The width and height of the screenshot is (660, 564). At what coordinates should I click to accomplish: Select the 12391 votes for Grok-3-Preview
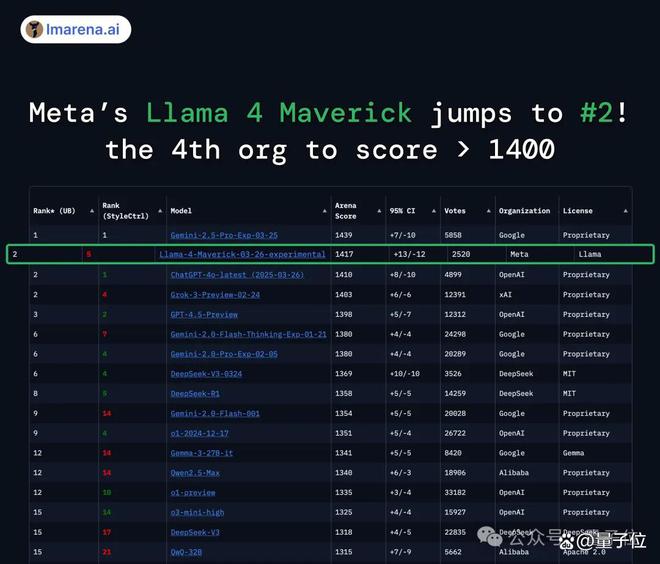pyautogui.click(x=455, y=295)
